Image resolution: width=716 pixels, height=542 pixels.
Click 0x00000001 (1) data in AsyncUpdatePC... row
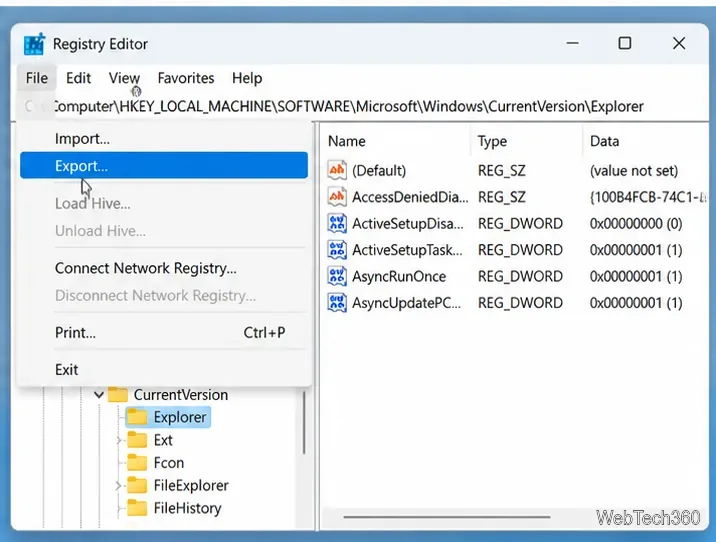tap(636, 303)
